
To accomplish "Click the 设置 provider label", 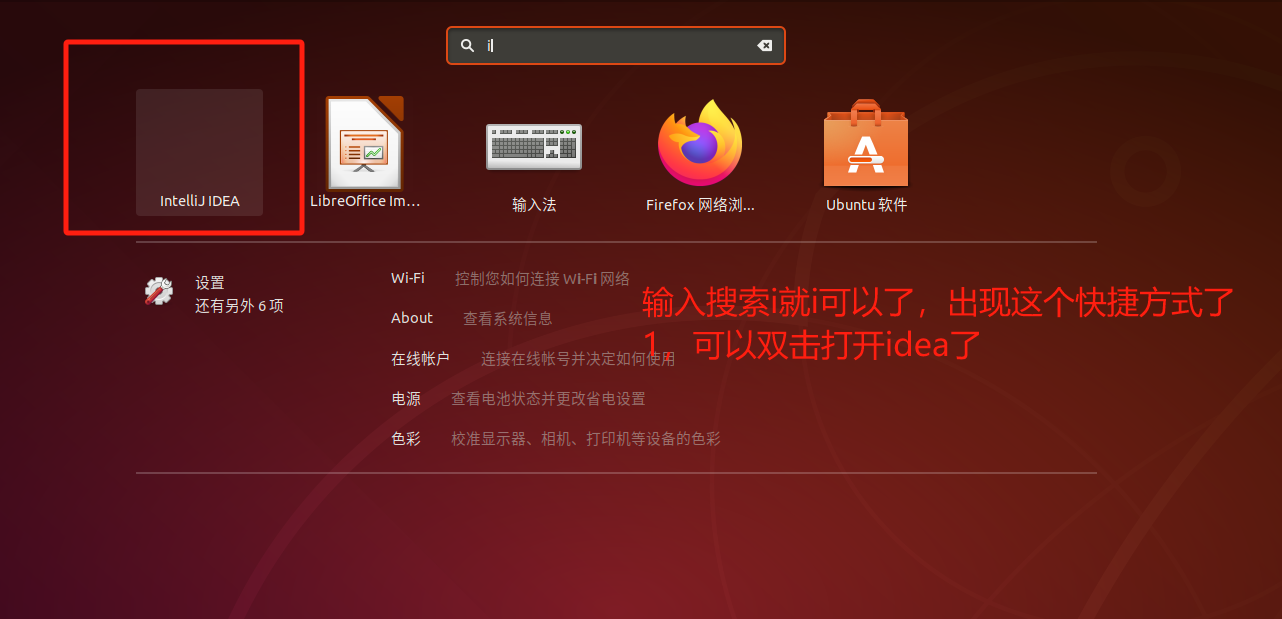I will pos(210,283).
